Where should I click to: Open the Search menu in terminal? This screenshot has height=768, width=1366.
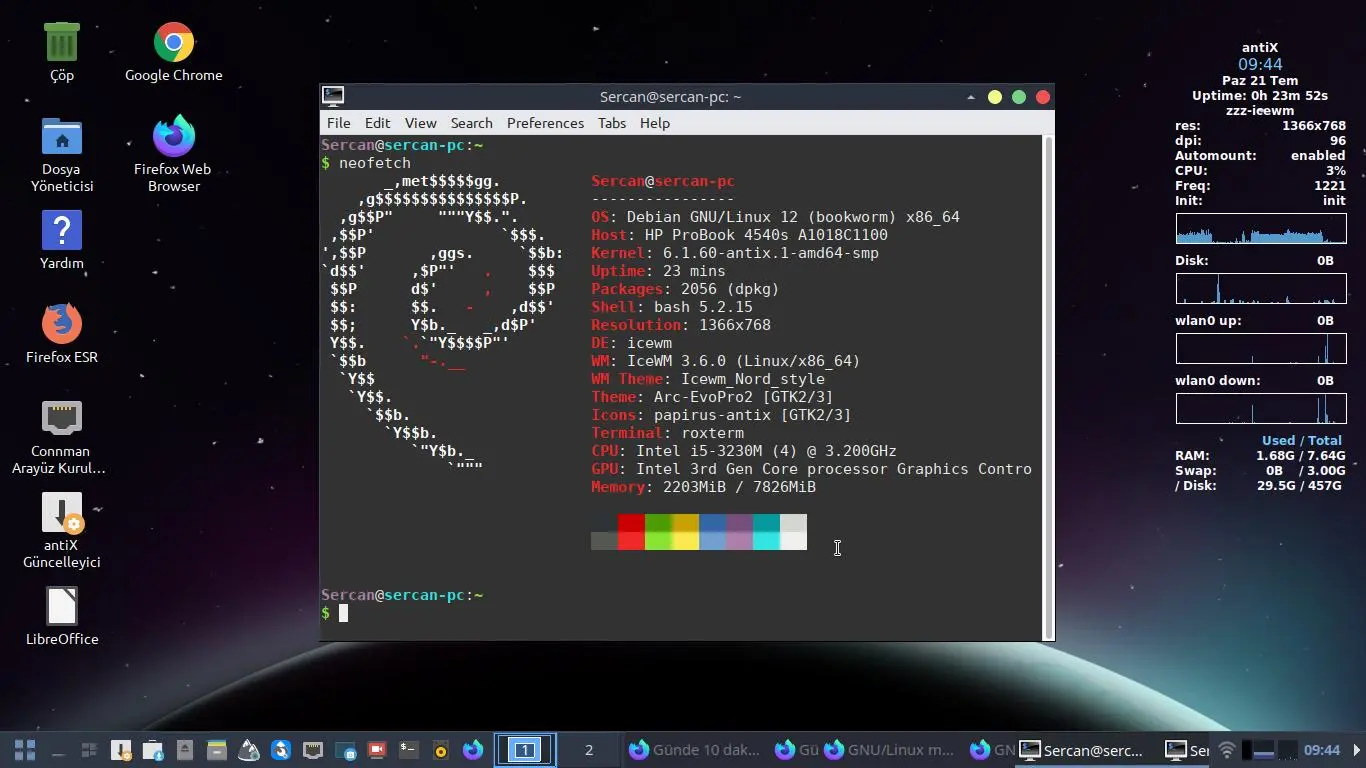(x=471, y=123)
